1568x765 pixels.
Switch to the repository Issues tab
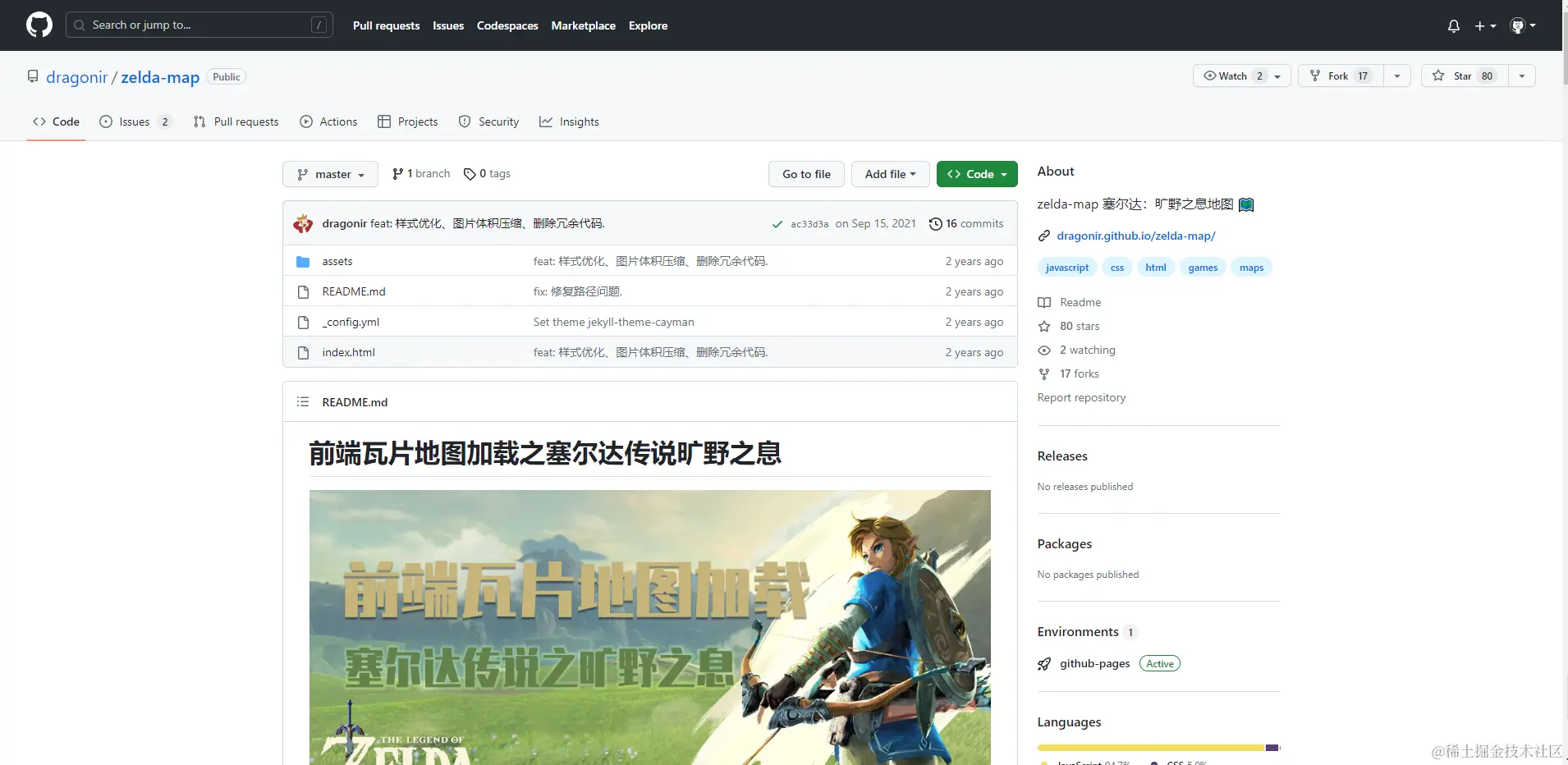(x=135, y=121)
